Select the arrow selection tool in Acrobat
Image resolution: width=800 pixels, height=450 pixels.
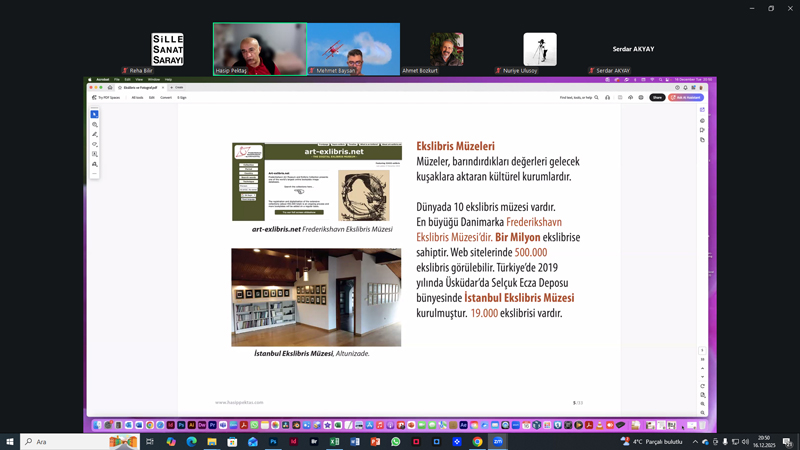coord(95,115)
